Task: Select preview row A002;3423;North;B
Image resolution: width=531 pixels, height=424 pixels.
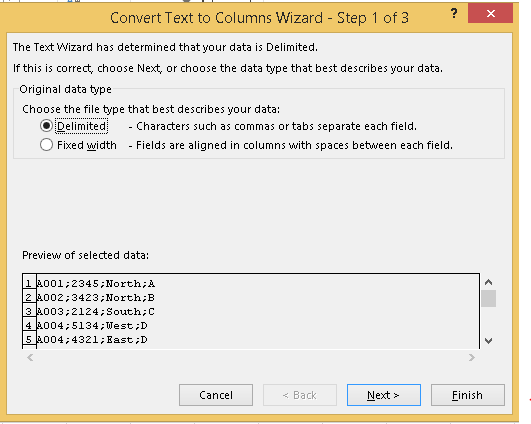Action: (96, 298)
